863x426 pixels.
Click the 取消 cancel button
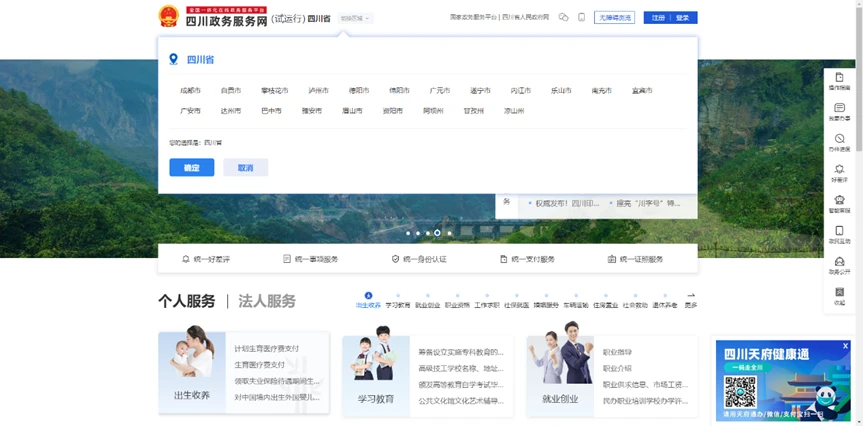[245, 167]
